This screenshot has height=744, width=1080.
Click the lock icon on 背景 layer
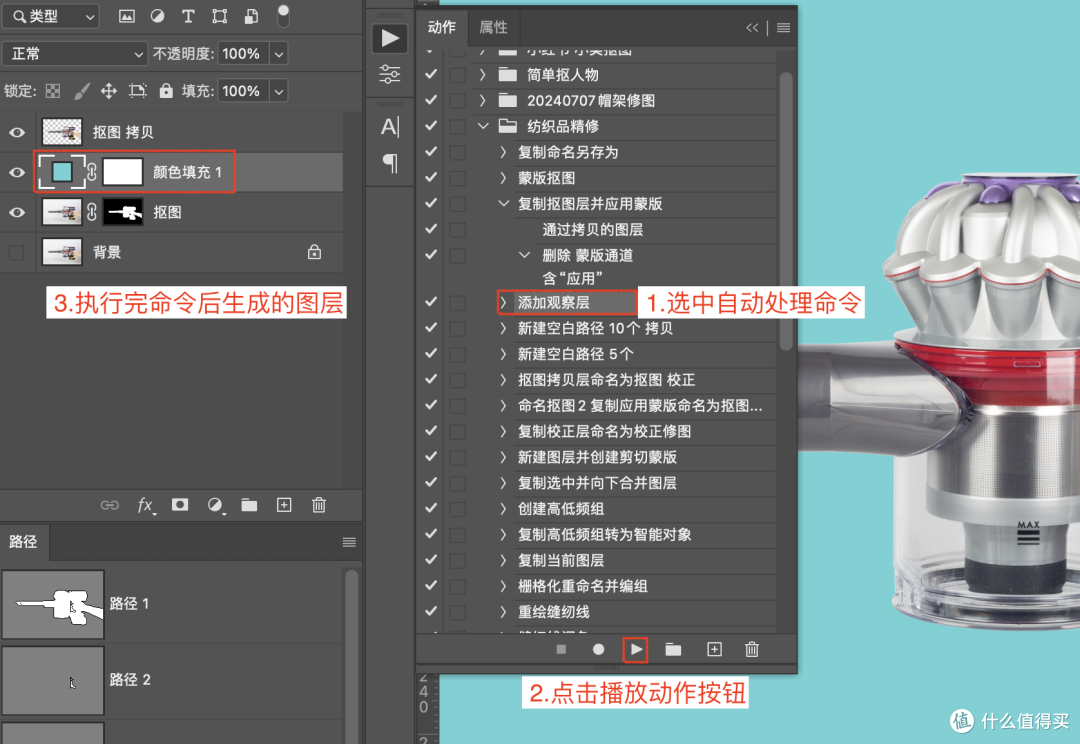(x=314, y=252)
